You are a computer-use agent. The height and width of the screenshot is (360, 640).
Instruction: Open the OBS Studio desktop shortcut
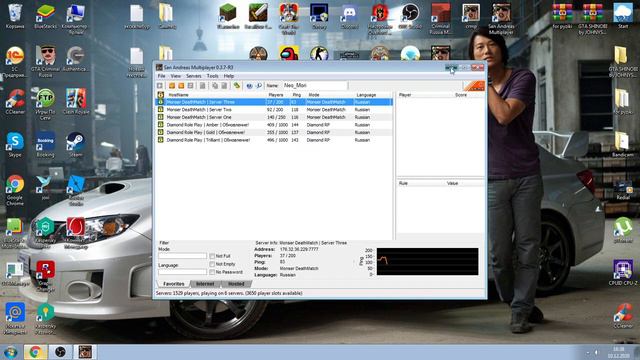(410, 16)
